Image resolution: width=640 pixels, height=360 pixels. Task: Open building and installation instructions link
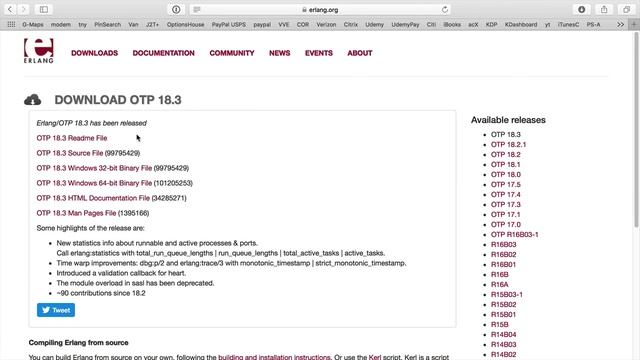click(274, 357)
